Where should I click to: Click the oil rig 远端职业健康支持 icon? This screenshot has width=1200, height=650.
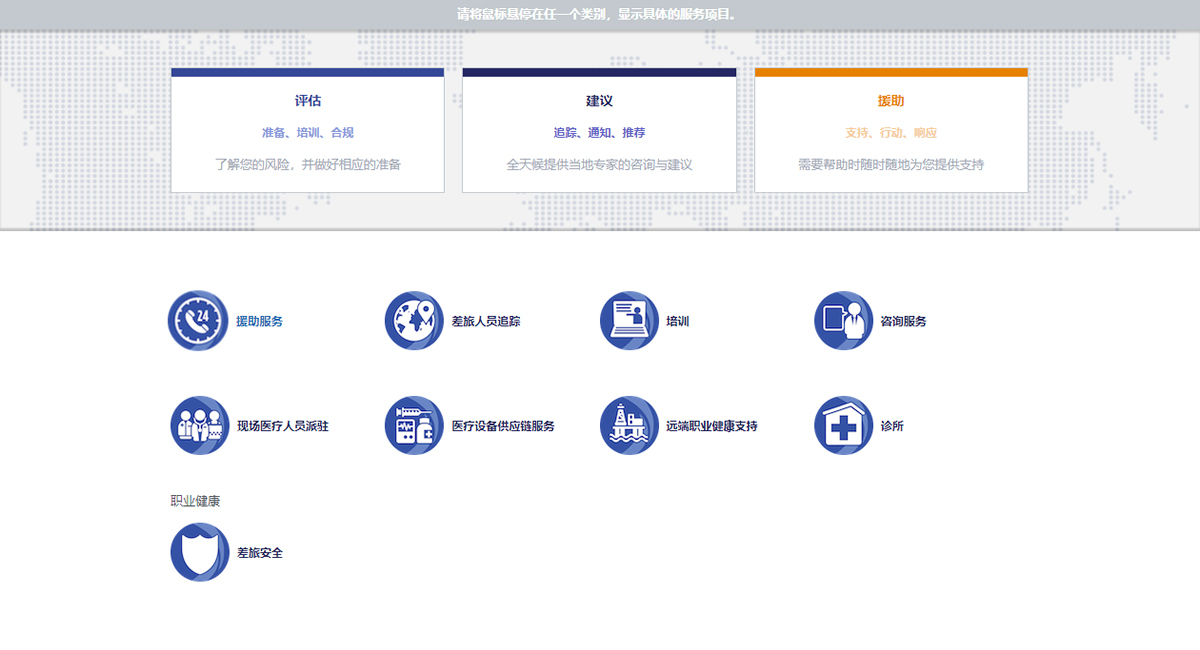coord(629,426)
